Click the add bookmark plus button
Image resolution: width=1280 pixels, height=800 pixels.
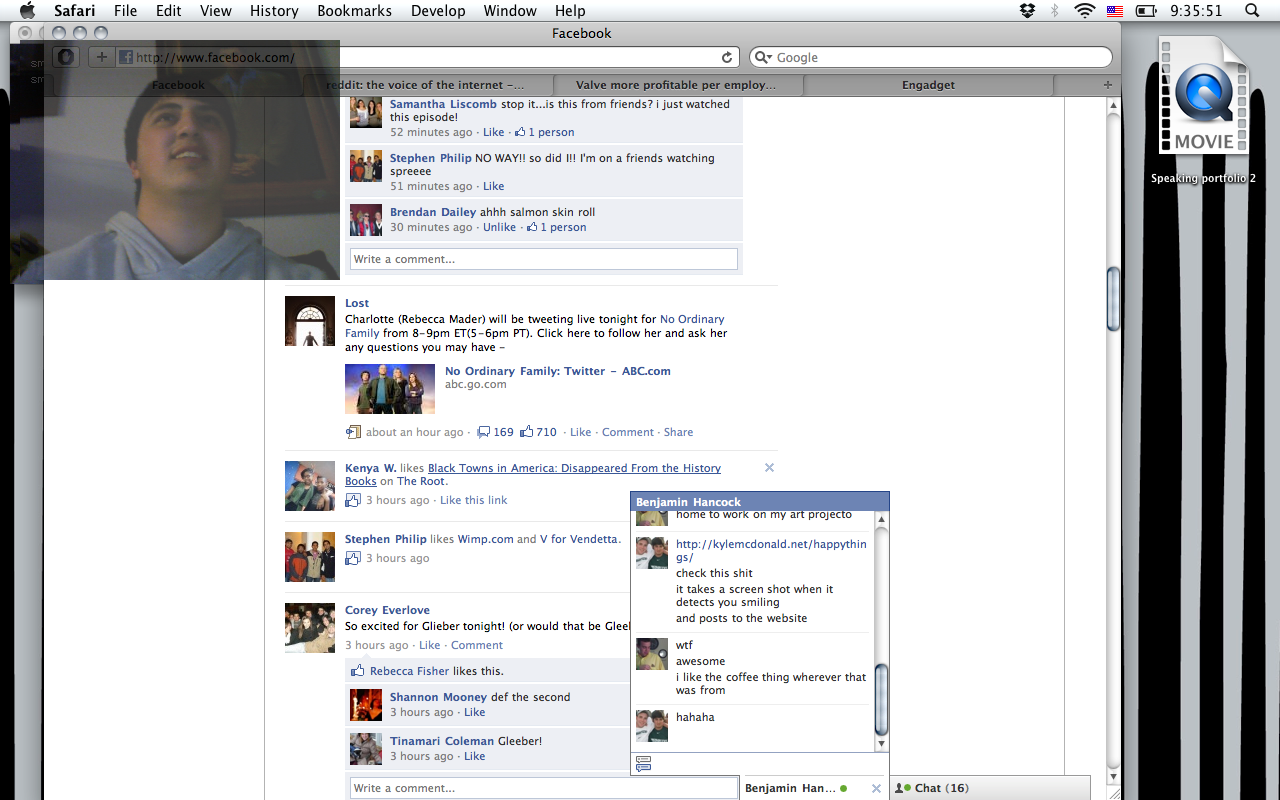click(101, 57)
